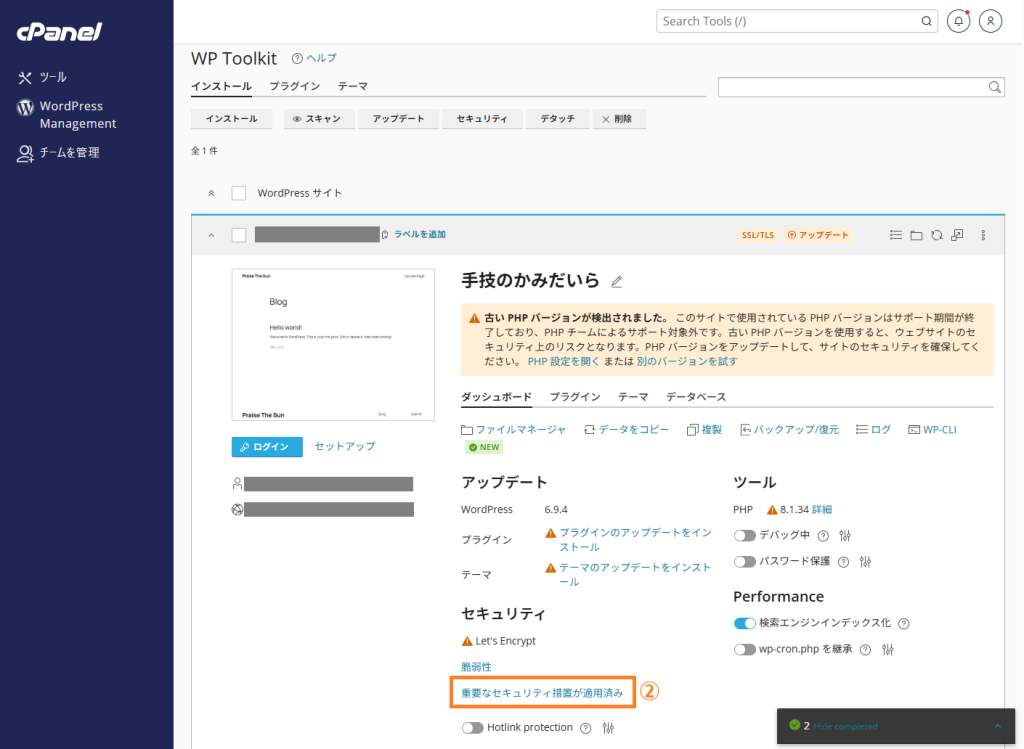Open the 重要なセキュリティ措置が適用済み link
The image size is (1024, 749).
click(541, 692)
